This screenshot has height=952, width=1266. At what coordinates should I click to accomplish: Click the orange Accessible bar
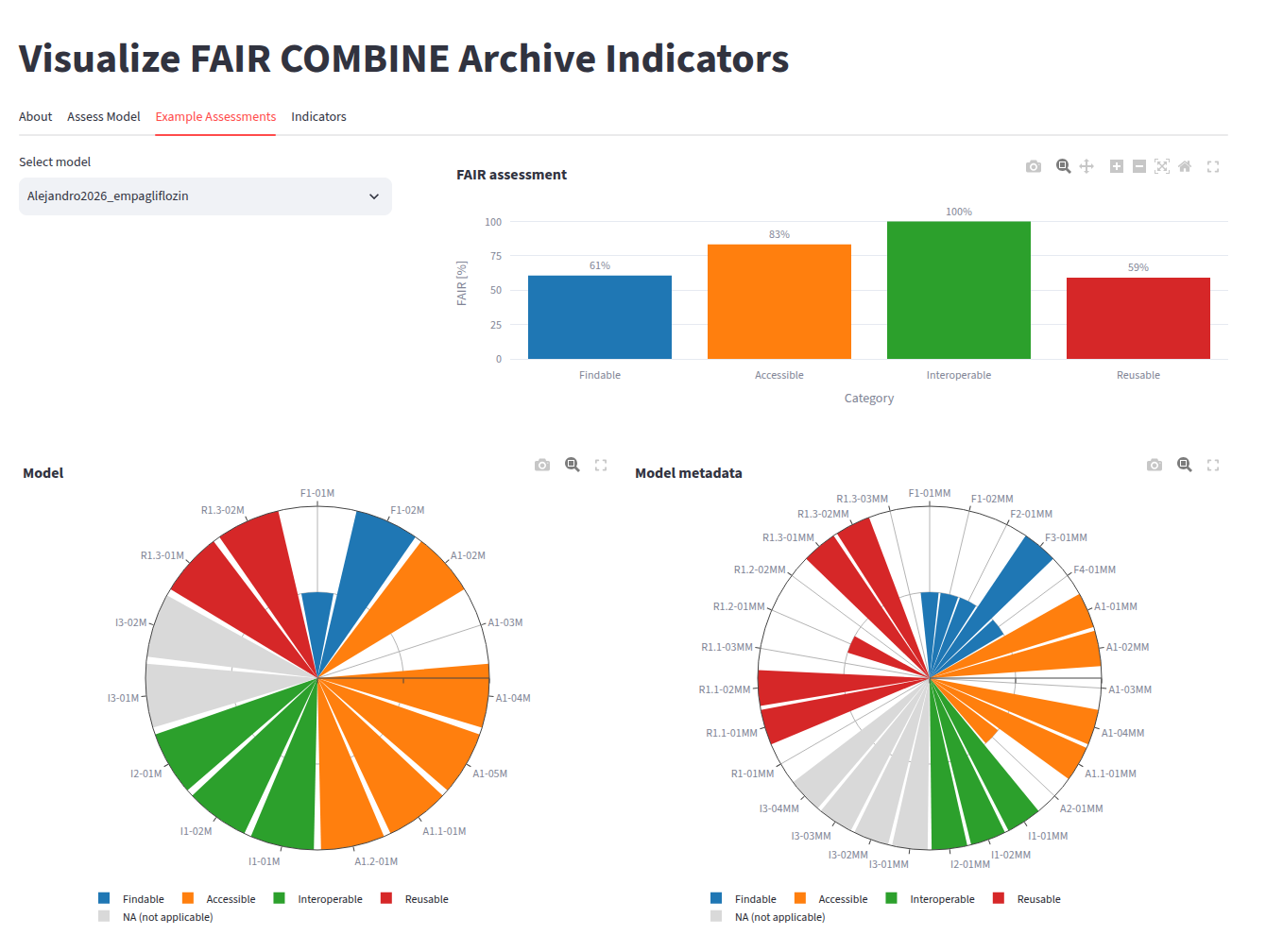pos(779,302)
